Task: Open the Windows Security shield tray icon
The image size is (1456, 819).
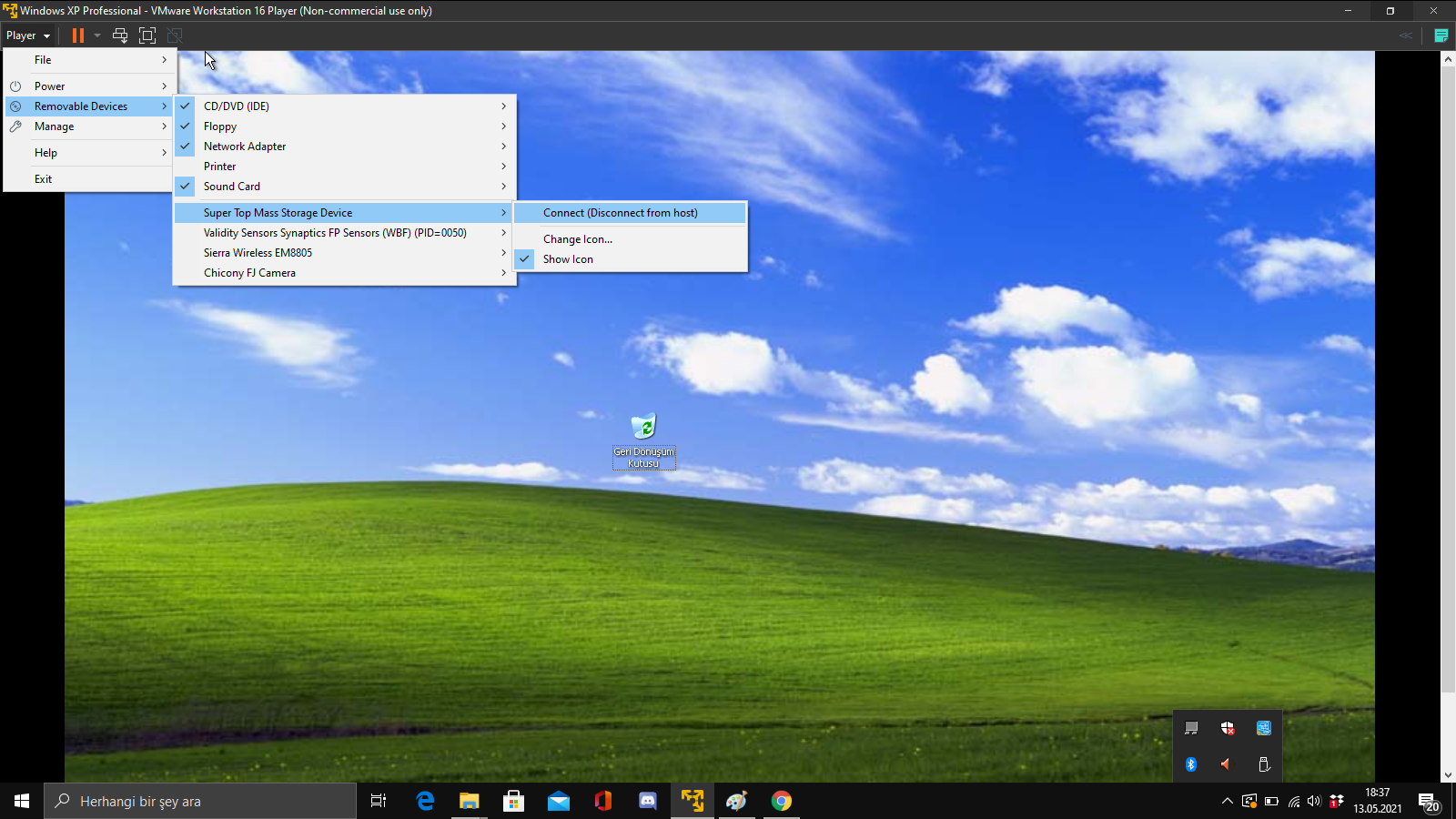Action: tap(1228, 728)
